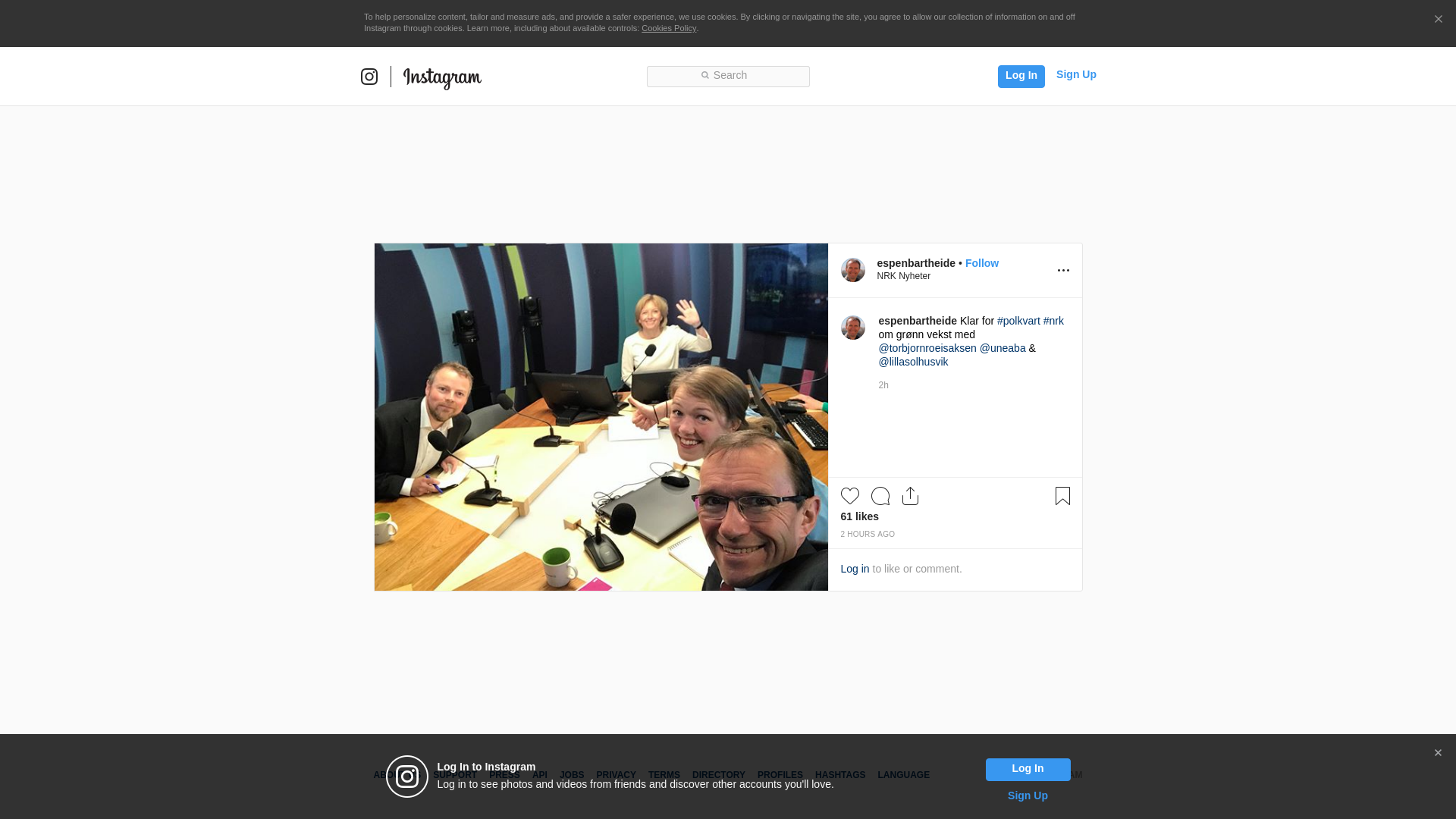The width and height of the screenshot is (1456, 819).
Task: Open NRK Nyheter location link
Action: click(x=904, y=276)
